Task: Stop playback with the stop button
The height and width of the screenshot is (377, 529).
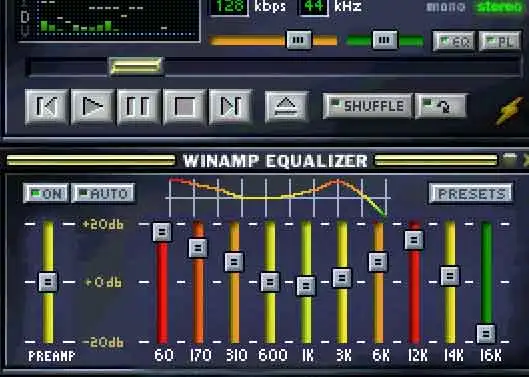Action: coord(184,106)
